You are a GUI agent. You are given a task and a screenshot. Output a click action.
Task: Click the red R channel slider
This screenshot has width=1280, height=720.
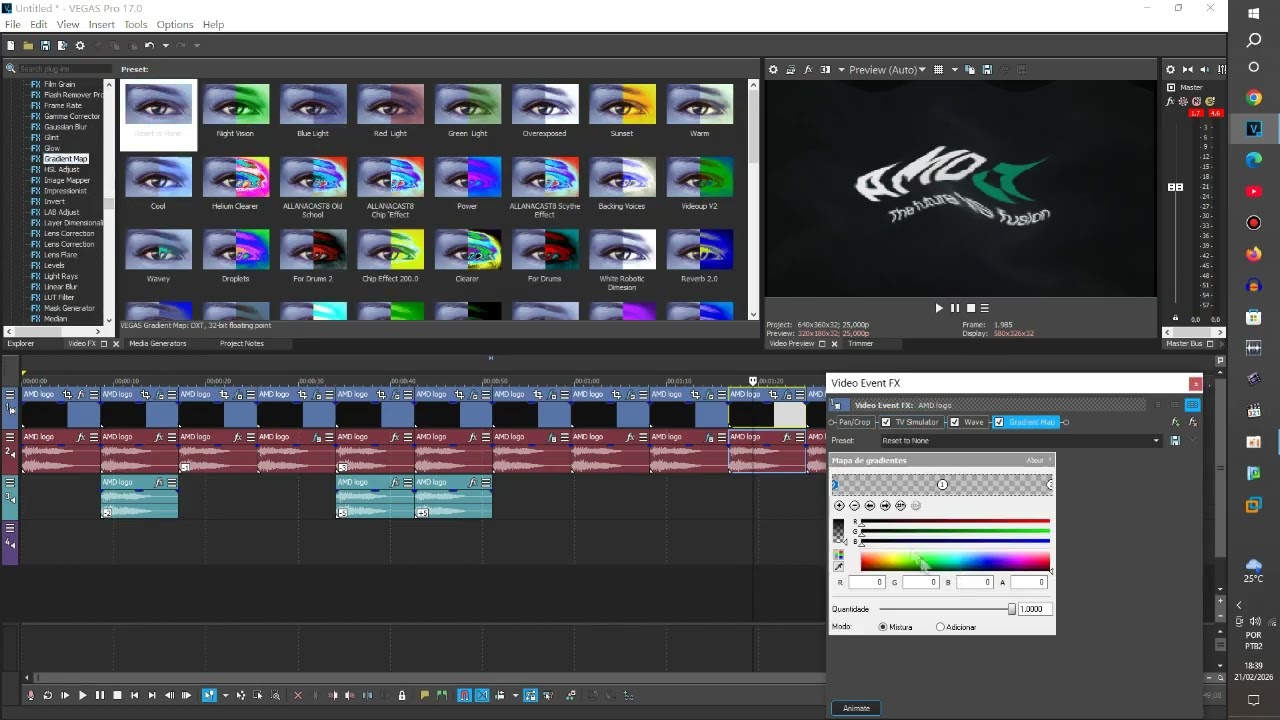(955, 522)
